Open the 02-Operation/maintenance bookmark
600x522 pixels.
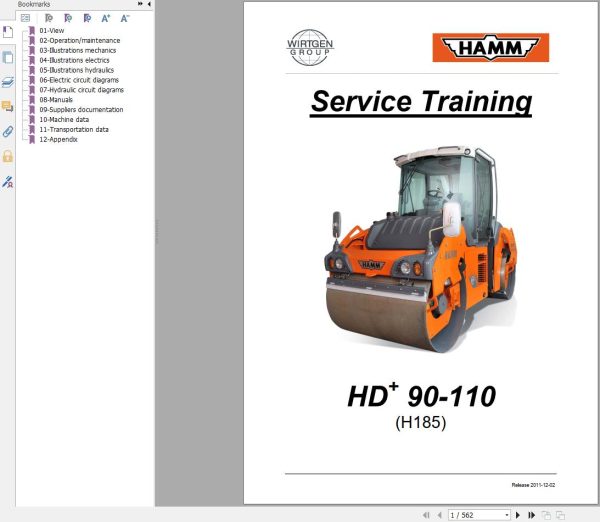[80, 41]
